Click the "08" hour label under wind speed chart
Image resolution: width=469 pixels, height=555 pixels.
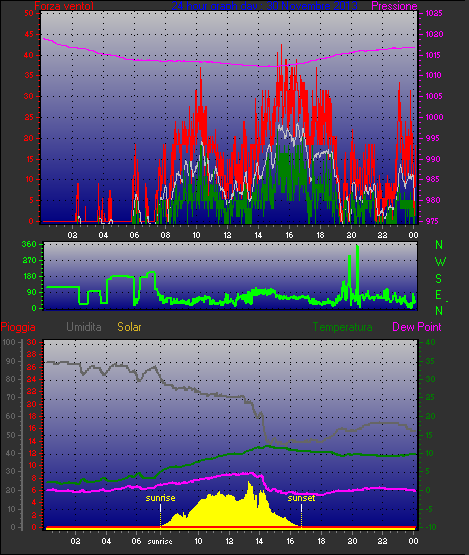165,235
